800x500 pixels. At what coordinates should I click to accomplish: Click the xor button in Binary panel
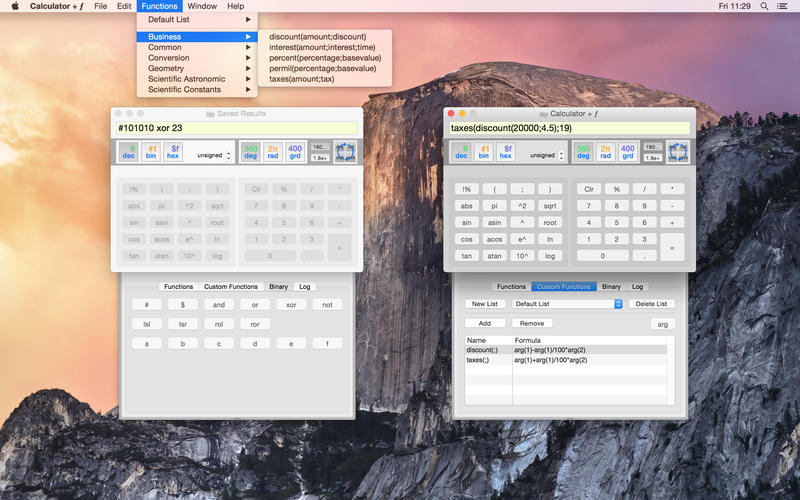[x=291, y=305]
